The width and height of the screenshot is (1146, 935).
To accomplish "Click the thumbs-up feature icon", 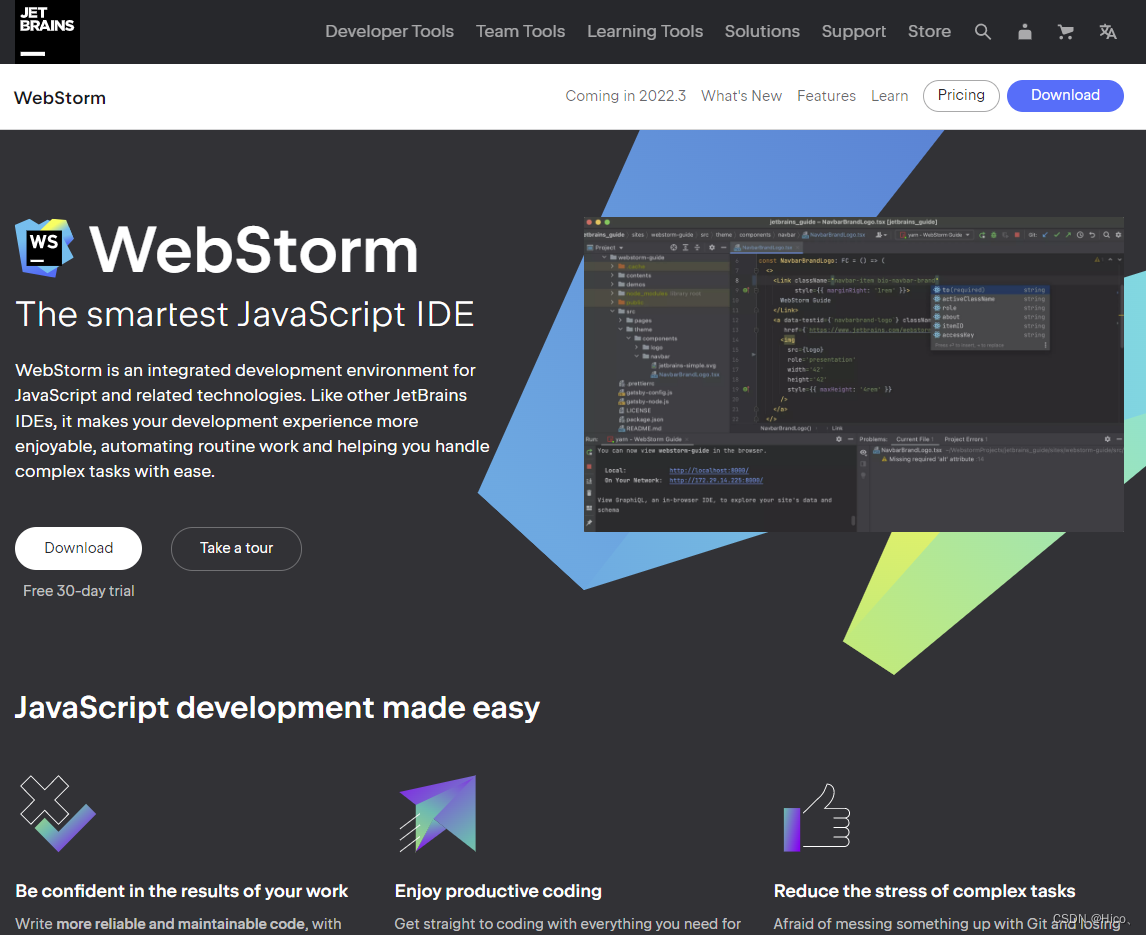I will pyautogui.click(x=817, y=817).
